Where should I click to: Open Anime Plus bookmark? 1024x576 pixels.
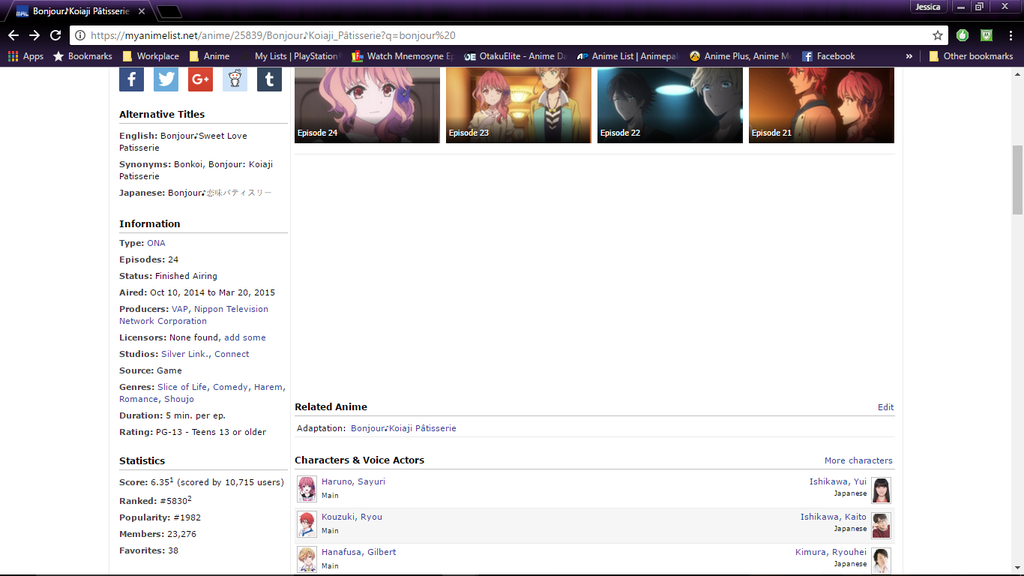[740, 56]
